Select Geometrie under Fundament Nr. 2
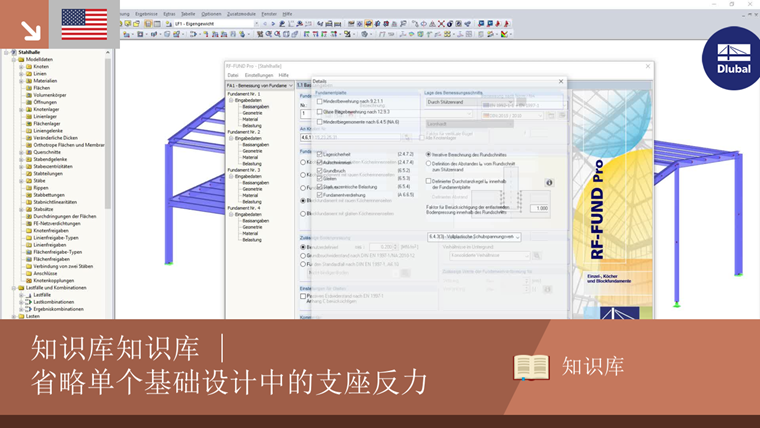Viewport: 760px width, 428px height. click(252, 151)
